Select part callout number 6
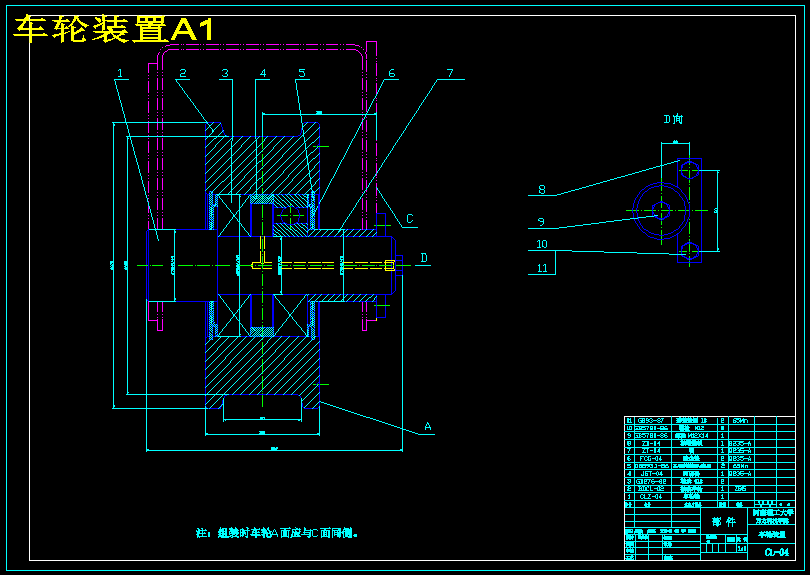The height and width of the screenshot is (575, 810). [x=392, y=73]
